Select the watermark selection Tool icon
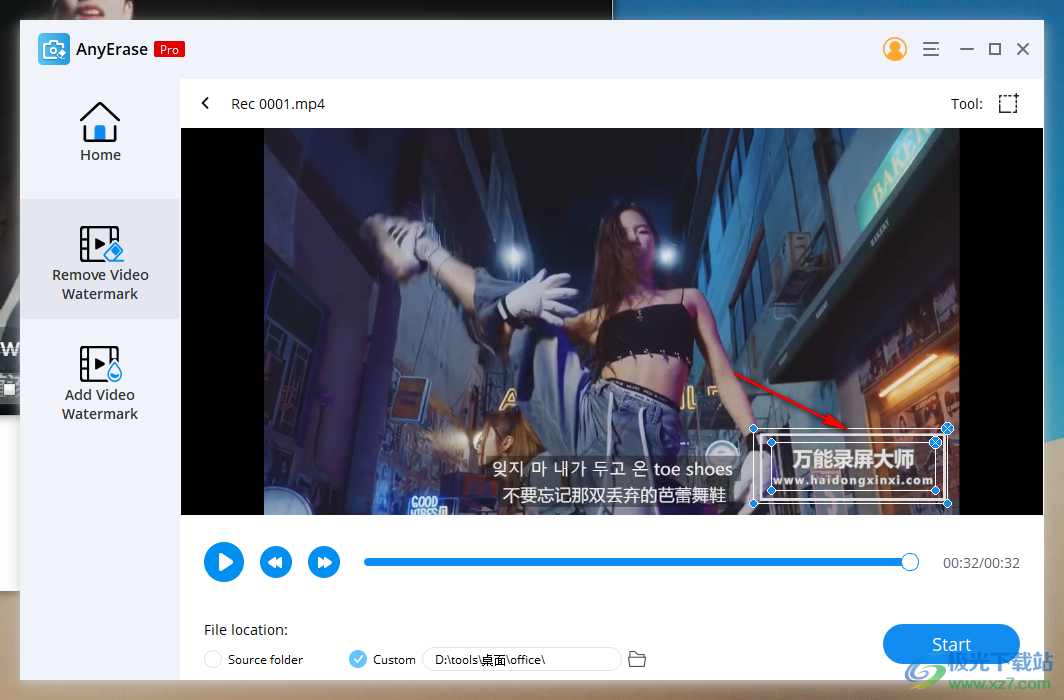 (1008, 103)
